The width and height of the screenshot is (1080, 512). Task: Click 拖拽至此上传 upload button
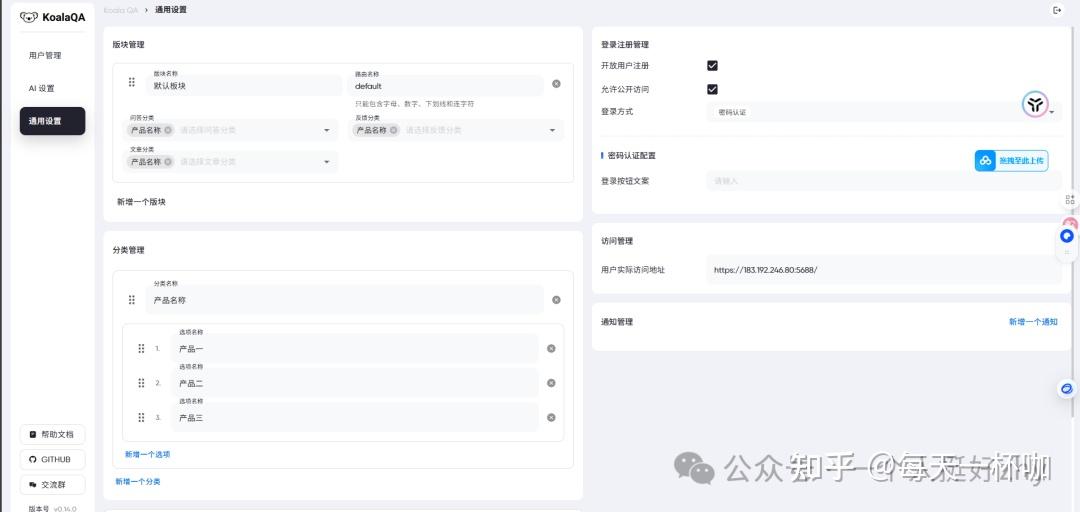click(x=1011, y=161)
